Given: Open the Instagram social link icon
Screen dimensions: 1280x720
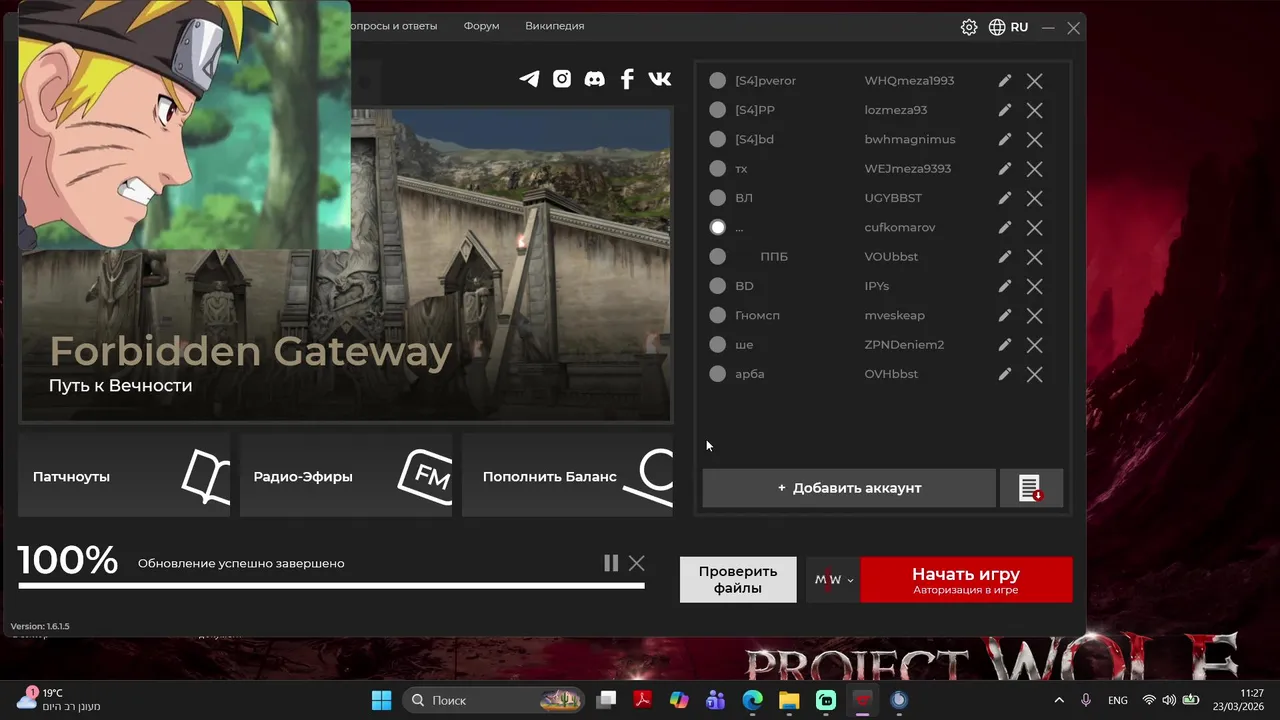Looking at the screenshot, I should pyautogui.click(x=562, y=79).
